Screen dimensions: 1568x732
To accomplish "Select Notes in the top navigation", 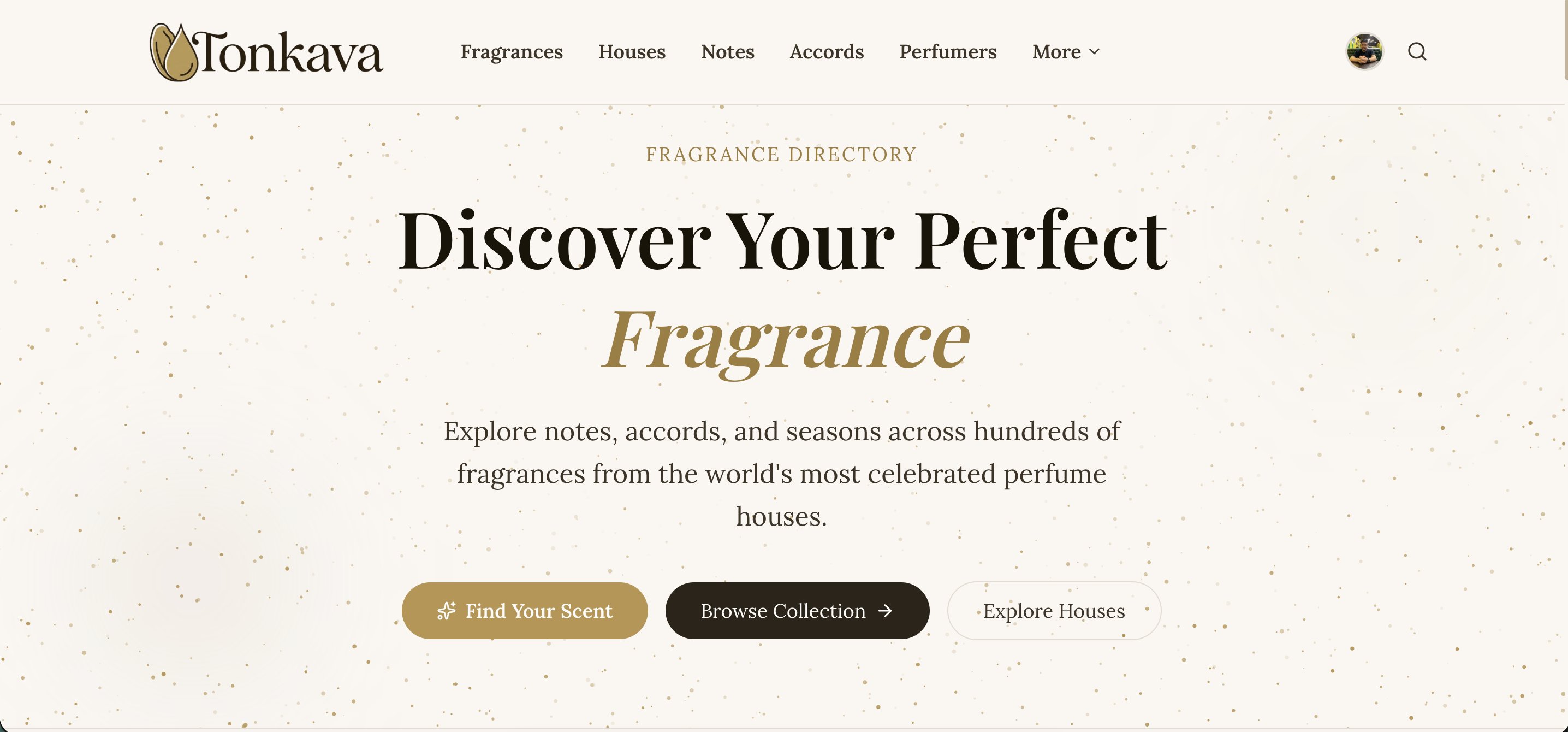I will [x=727, y=52].
